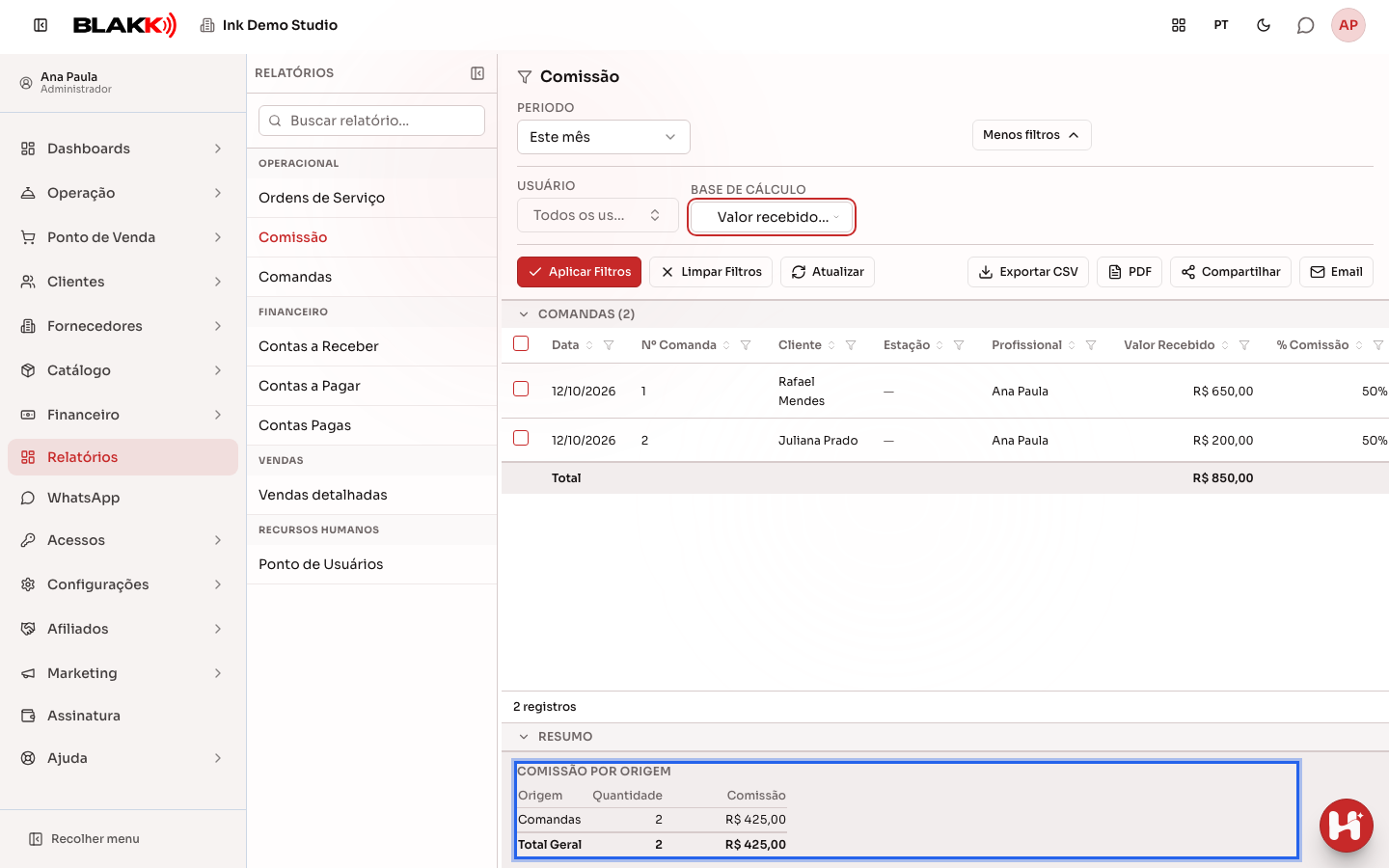The width and height of the screenshot is (1389, 868).
Task: Click the Ink Demo Studio building icon
Action: click(x=207, y=25)
